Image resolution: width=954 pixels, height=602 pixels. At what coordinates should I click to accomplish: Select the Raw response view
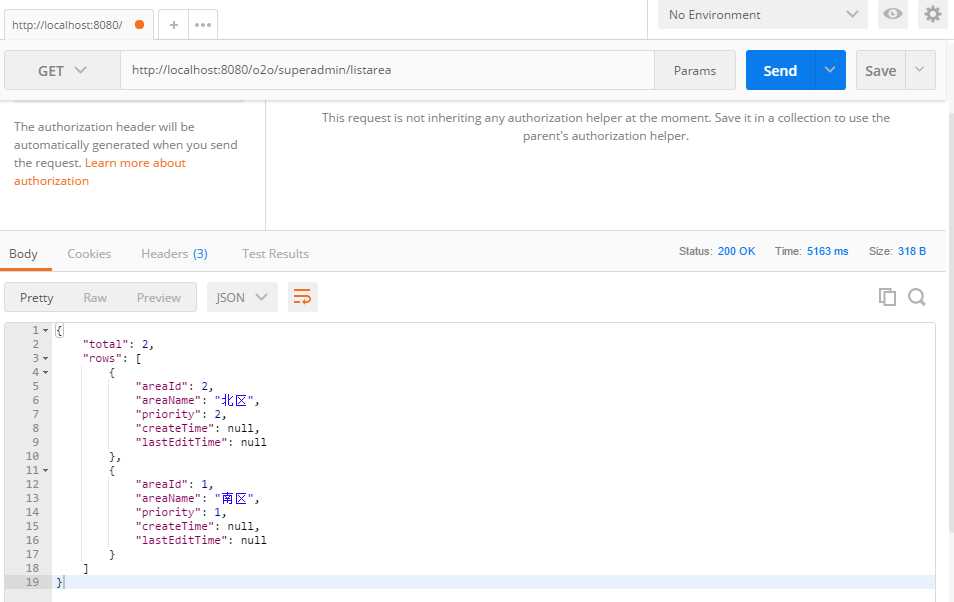[x=95, y=298]
